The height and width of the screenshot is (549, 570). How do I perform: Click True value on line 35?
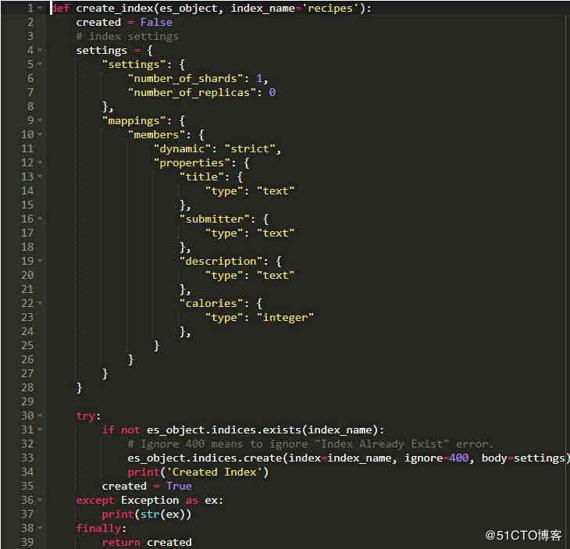click(x=179, y=486)
